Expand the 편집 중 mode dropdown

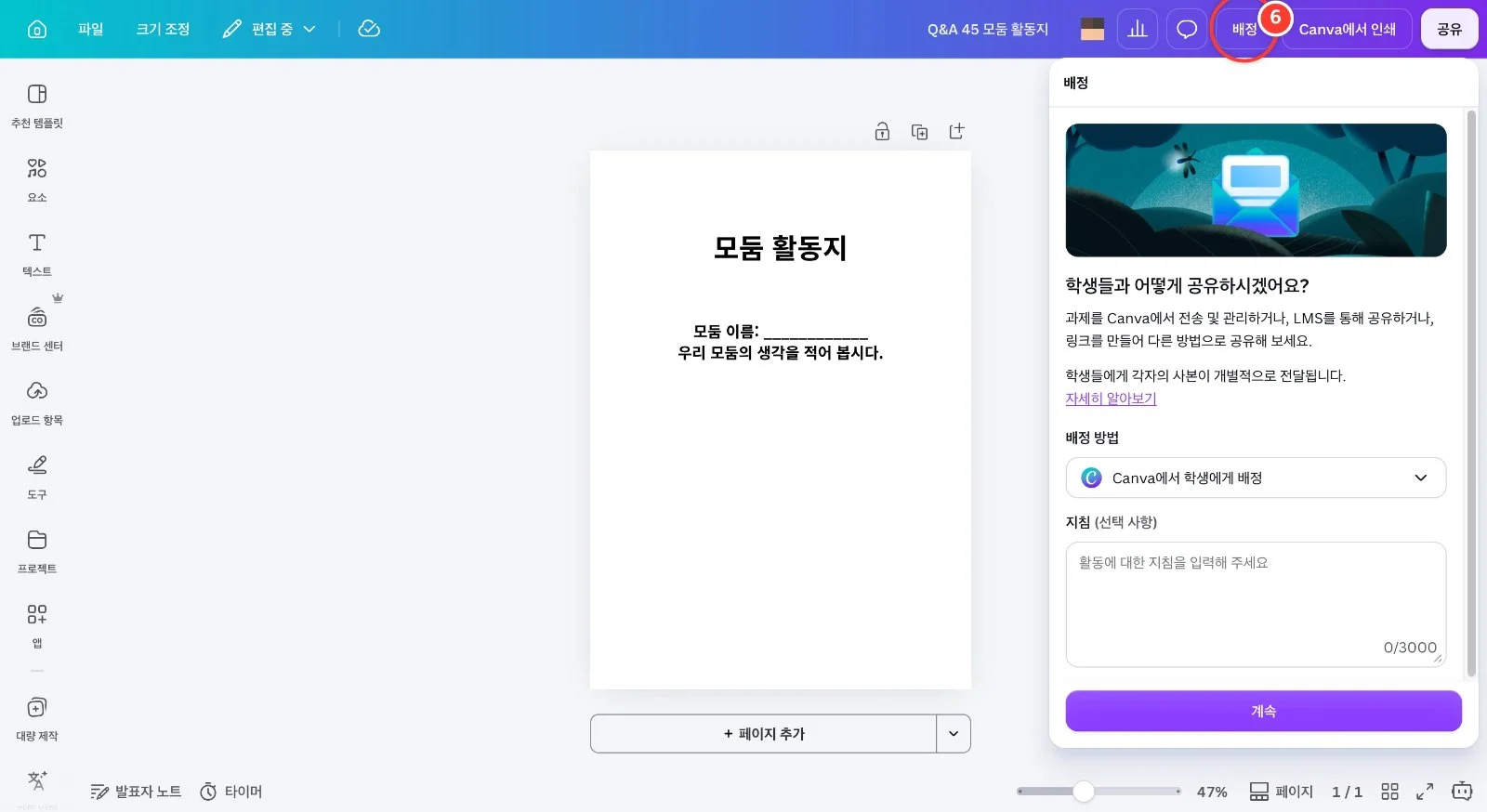point(270,29)
